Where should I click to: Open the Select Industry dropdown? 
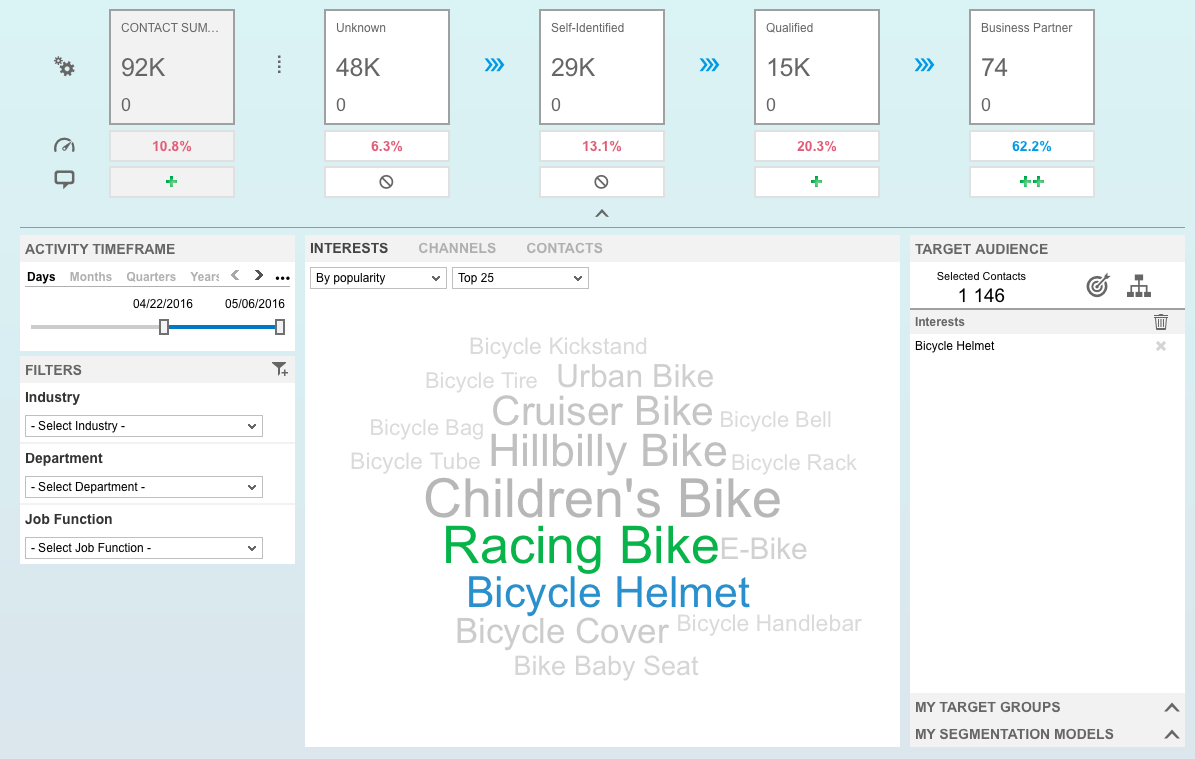[144, 426]
